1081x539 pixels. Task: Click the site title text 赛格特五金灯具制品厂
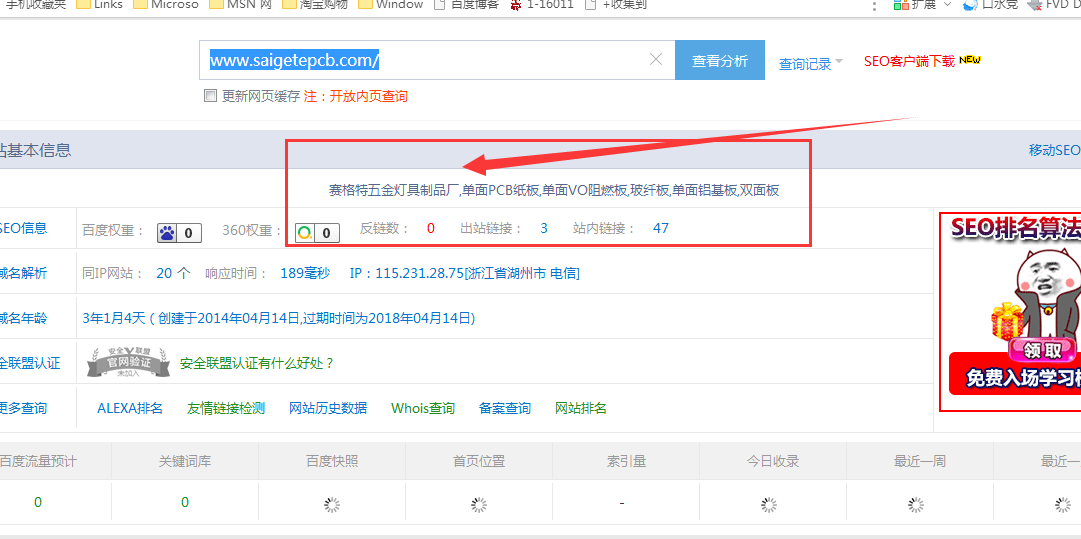point(394,190)
